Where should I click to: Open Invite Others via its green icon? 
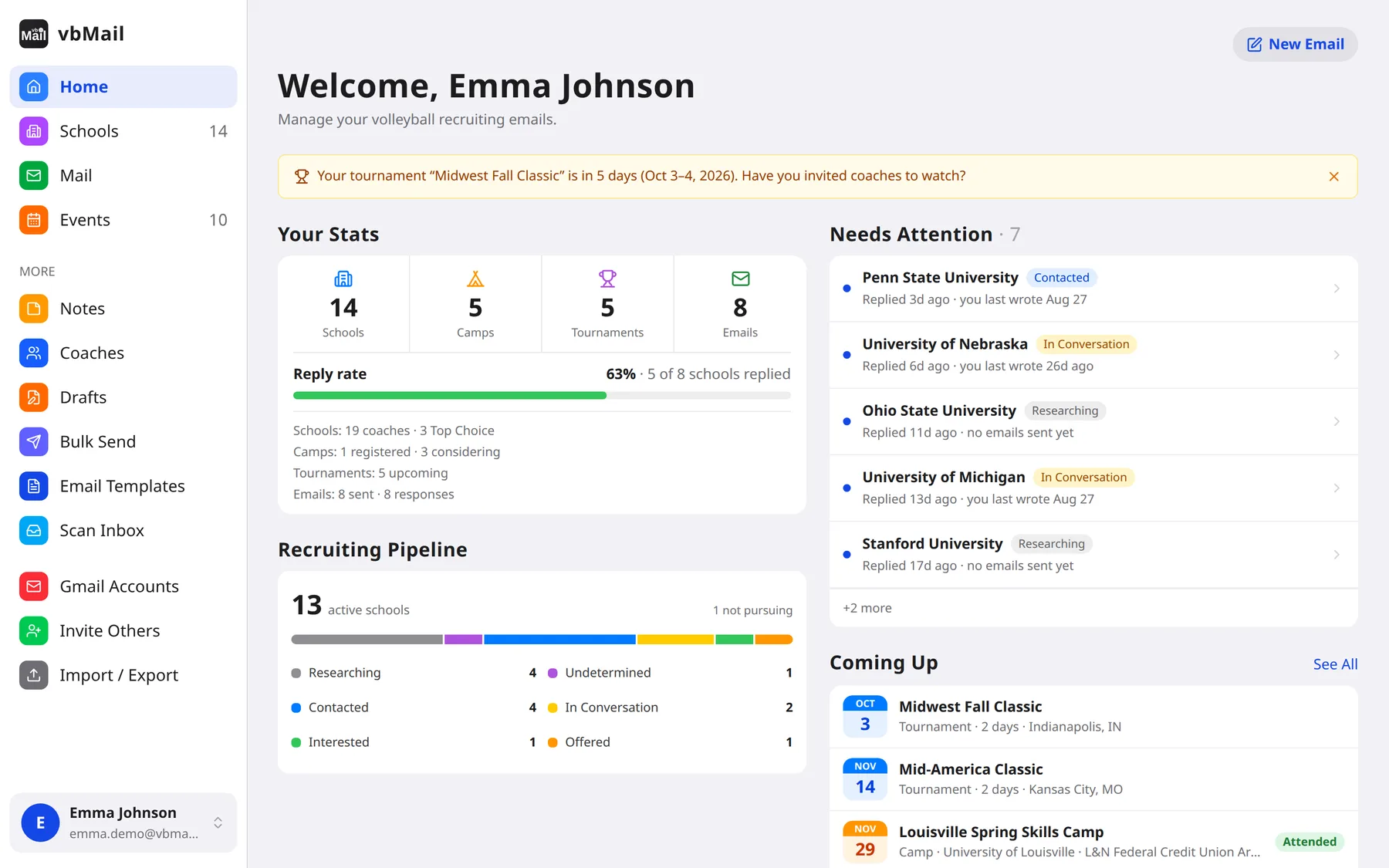pyautogui.click(x=34, y=630)
